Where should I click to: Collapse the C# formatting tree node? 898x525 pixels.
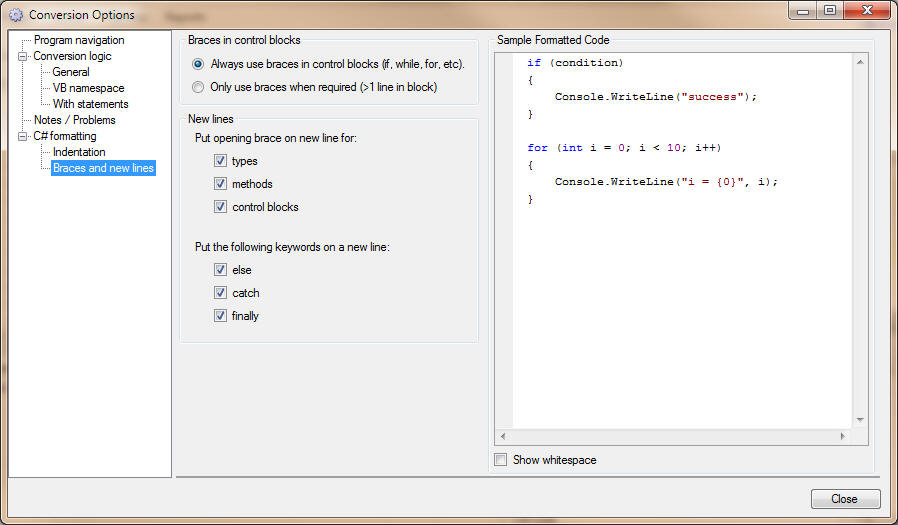[x=23, y=136]
